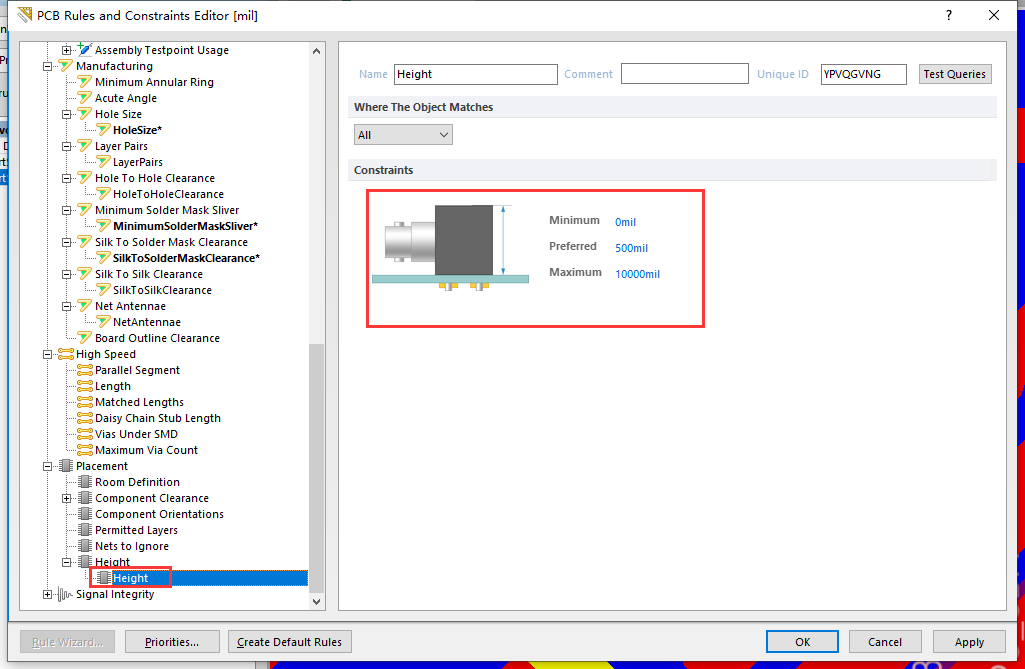Click the Matched Lengths rule icon
Image resolution: width=1025 pixels, height=669 pixels.
click(x=84, y=402)
